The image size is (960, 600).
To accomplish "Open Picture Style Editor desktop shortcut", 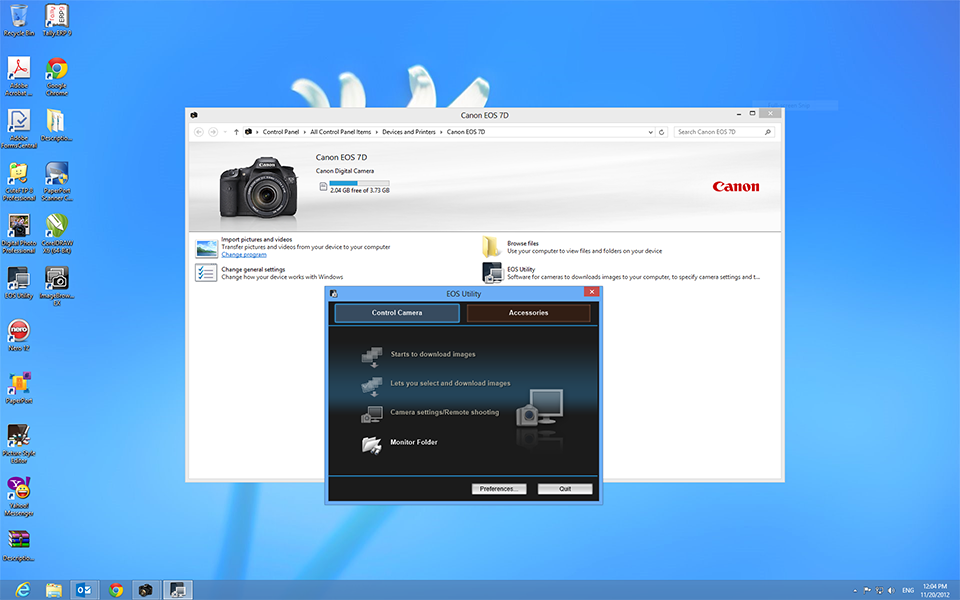I will coord(18,437).
